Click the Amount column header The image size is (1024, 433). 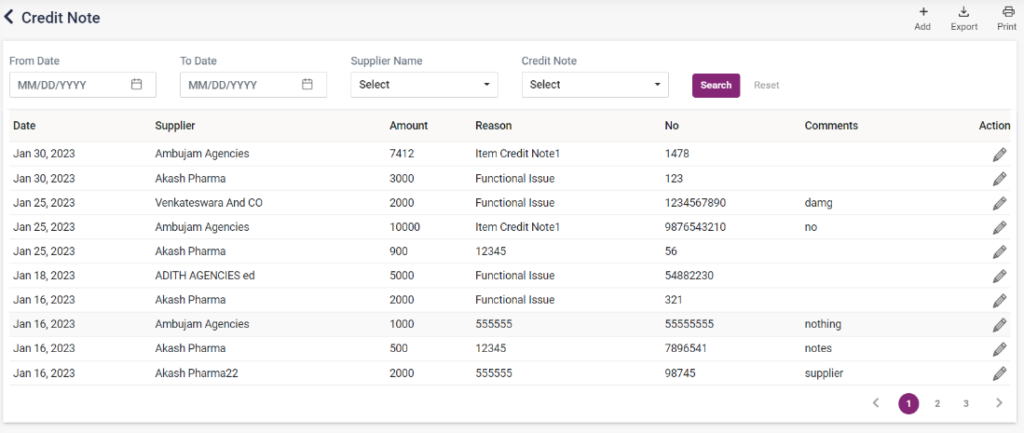coord(408,126)
